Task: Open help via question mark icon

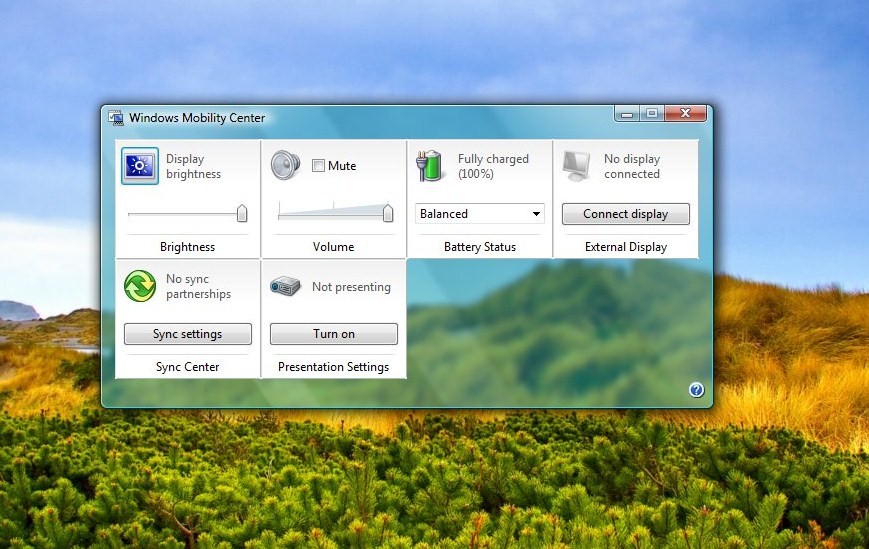Action: point(696,390)
